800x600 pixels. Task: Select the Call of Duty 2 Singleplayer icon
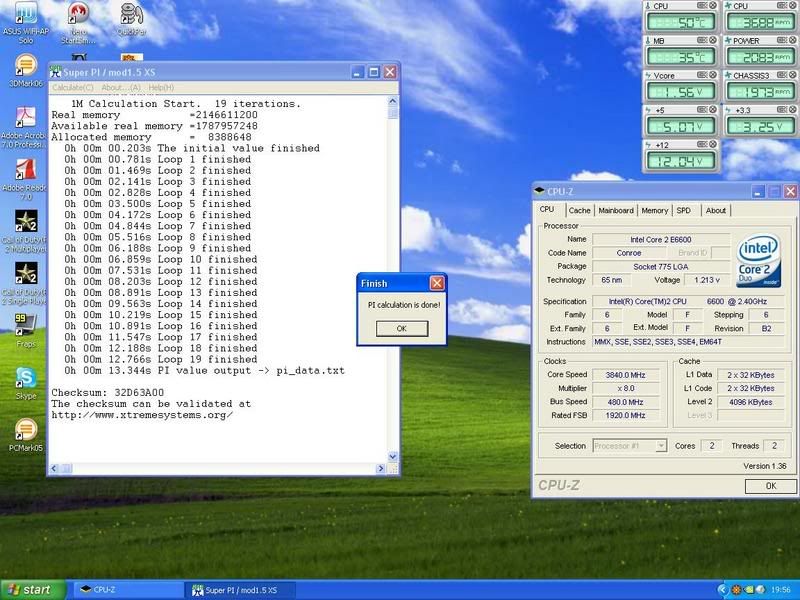(x=24, y=283)
